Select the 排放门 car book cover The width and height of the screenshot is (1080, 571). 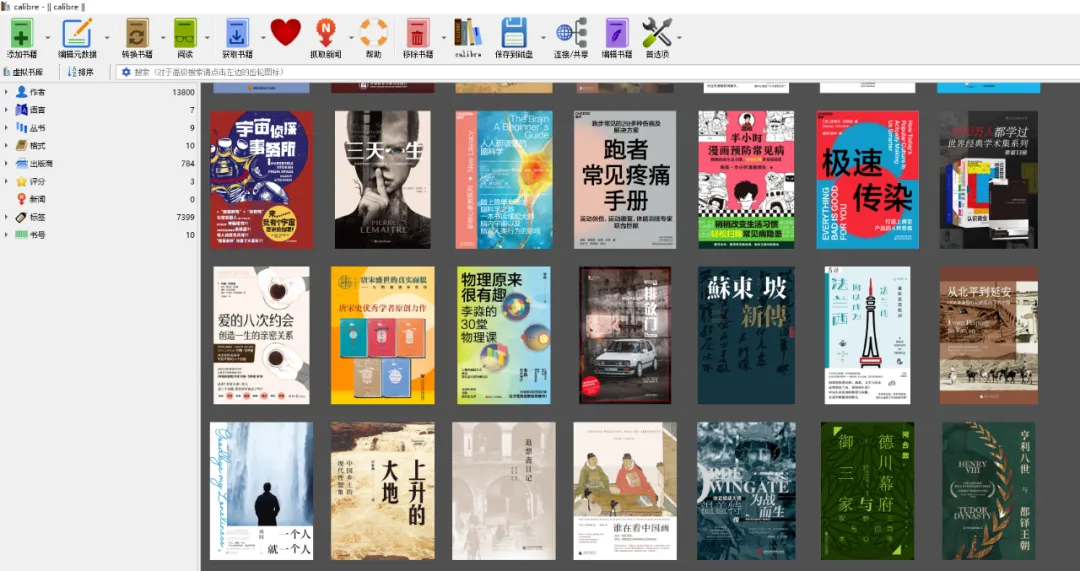pyautogui.click(x=625, y=335)
